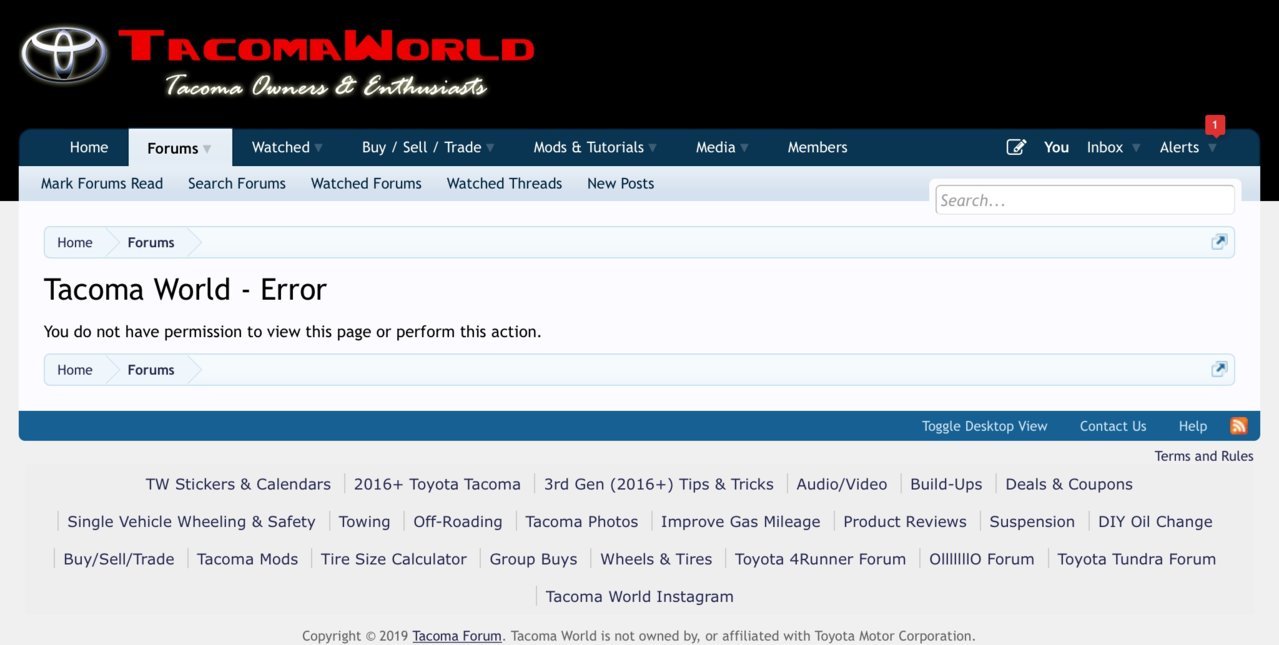Go to Watched Threads
Image resolution: width=1279 pixels, height=645 pixels.
[504, 183]
